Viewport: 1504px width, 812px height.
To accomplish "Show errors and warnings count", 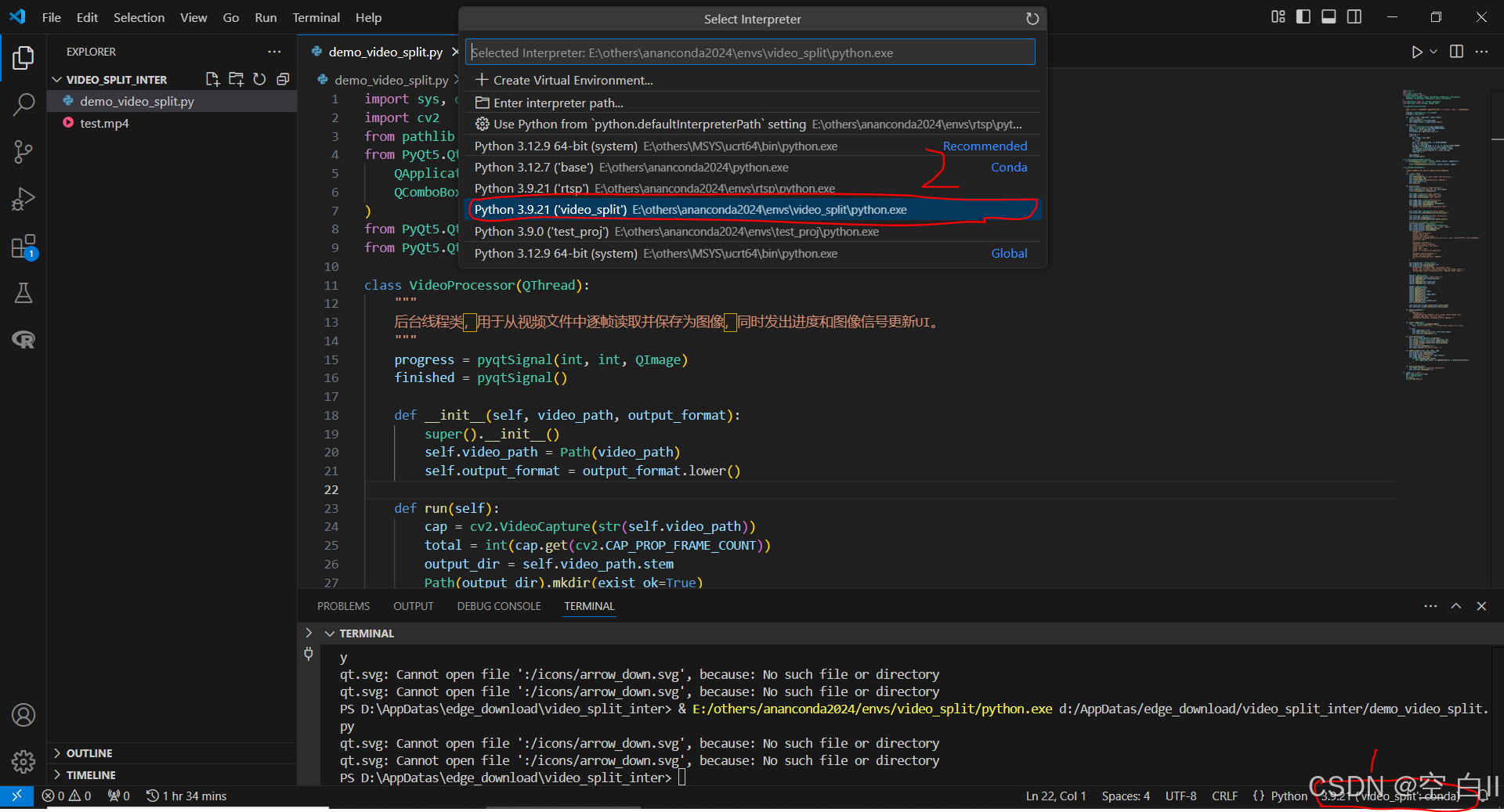I will pos(67,796).
